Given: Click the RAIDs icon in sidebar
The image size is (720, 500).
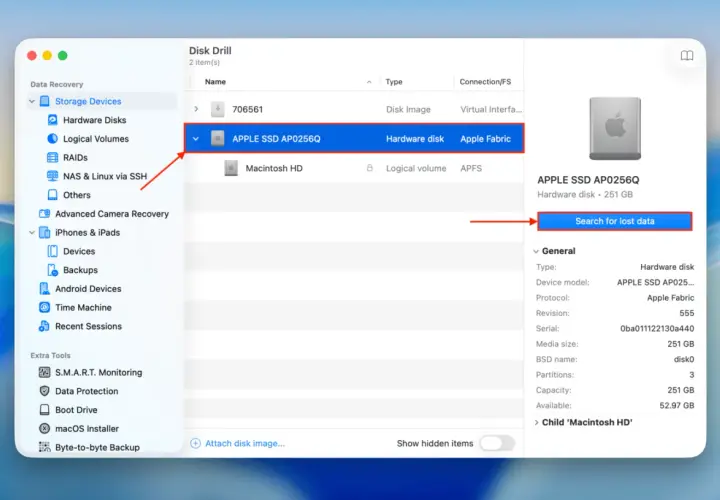Looking at the screenshot, I should (x=52, y=157).
